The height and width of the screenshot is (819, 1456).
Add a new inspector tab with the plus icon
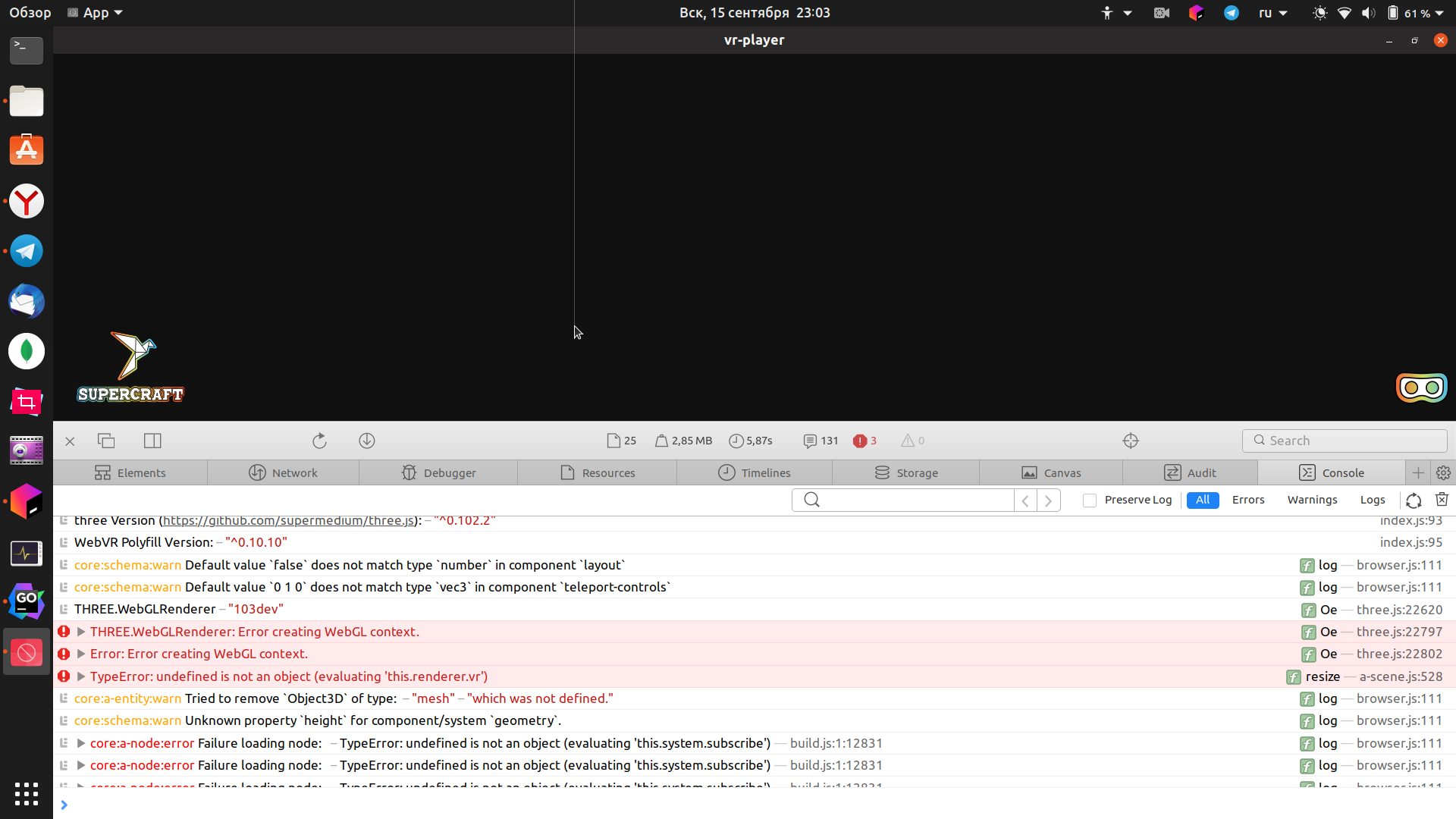pos(1419,472)
